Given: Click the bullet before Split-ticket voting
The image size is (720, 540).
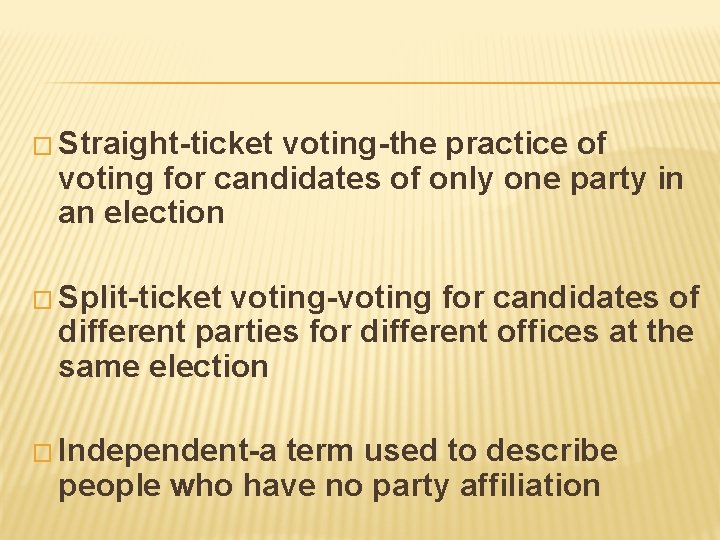Looking at the screenshot, I should point(47,299).
